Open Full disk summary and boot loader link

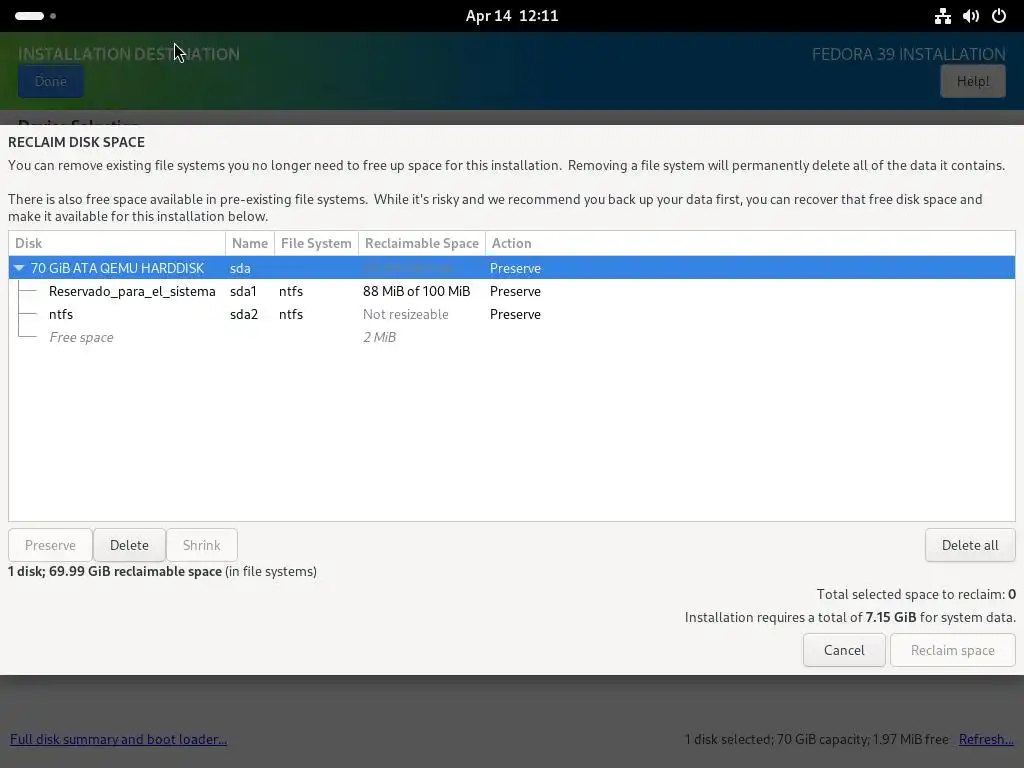[x=118, y=739]
